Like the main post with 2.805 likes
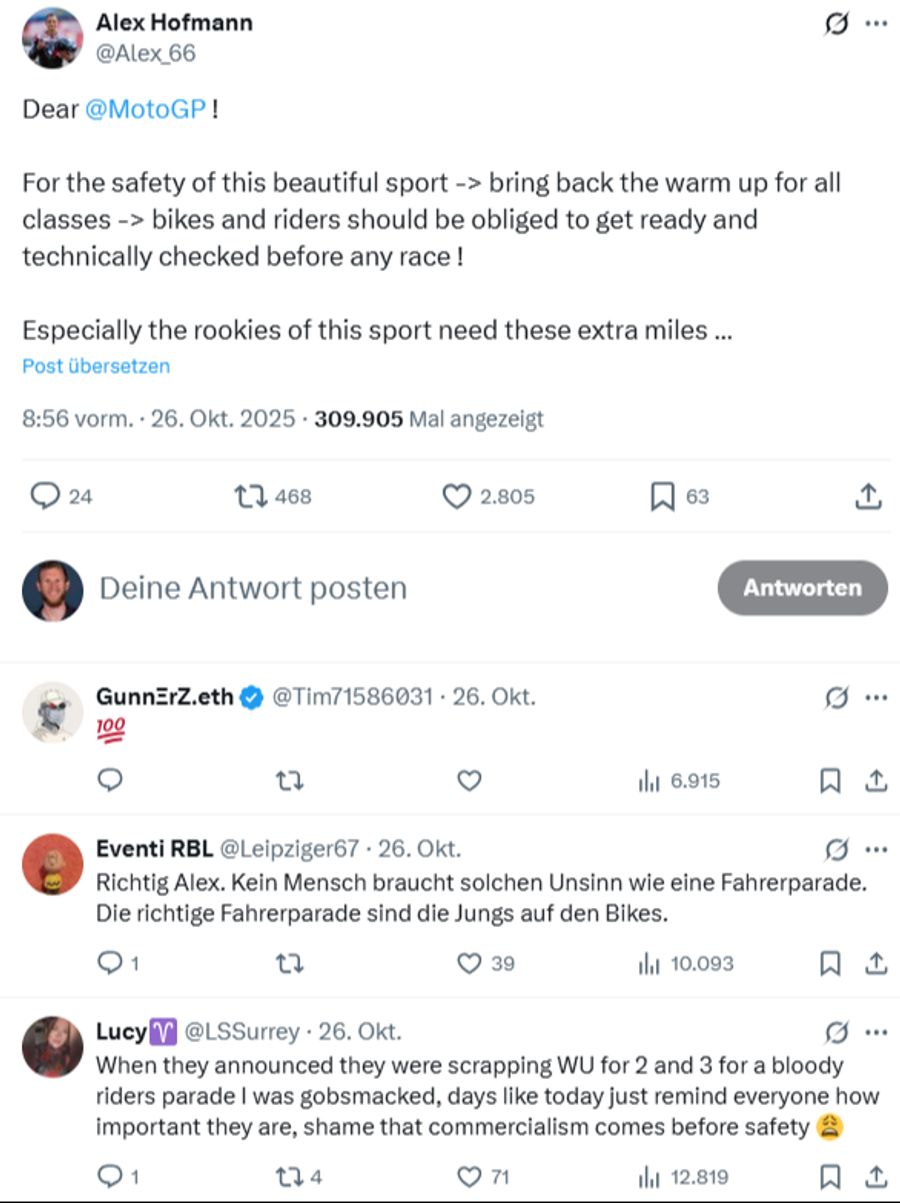 coord(456,496)
